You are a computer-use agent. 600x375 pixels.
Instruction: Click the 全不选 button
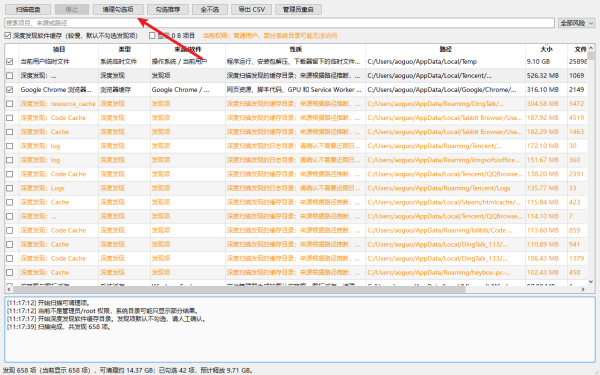pos(210,9)
